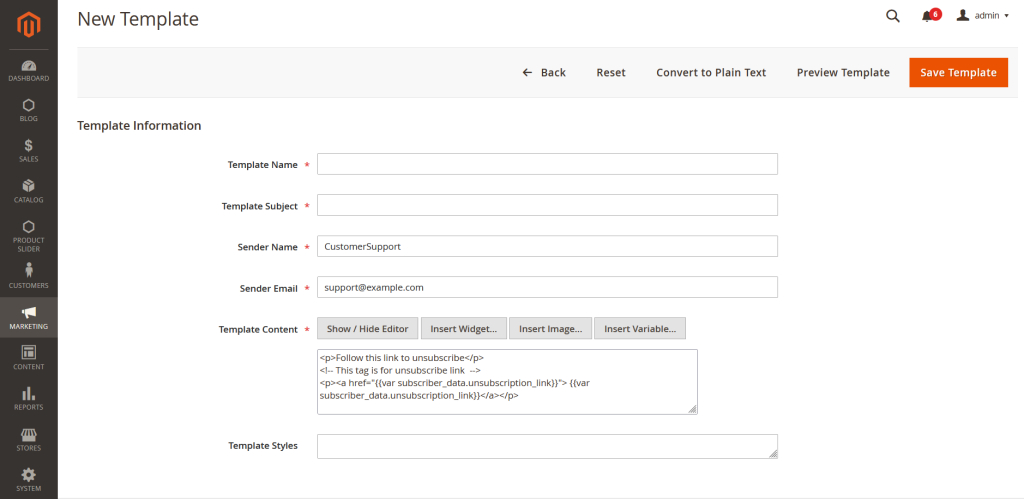Focus the Template Name input field
This screenshot has height=499, width=1024.
[x=547, y=164]
